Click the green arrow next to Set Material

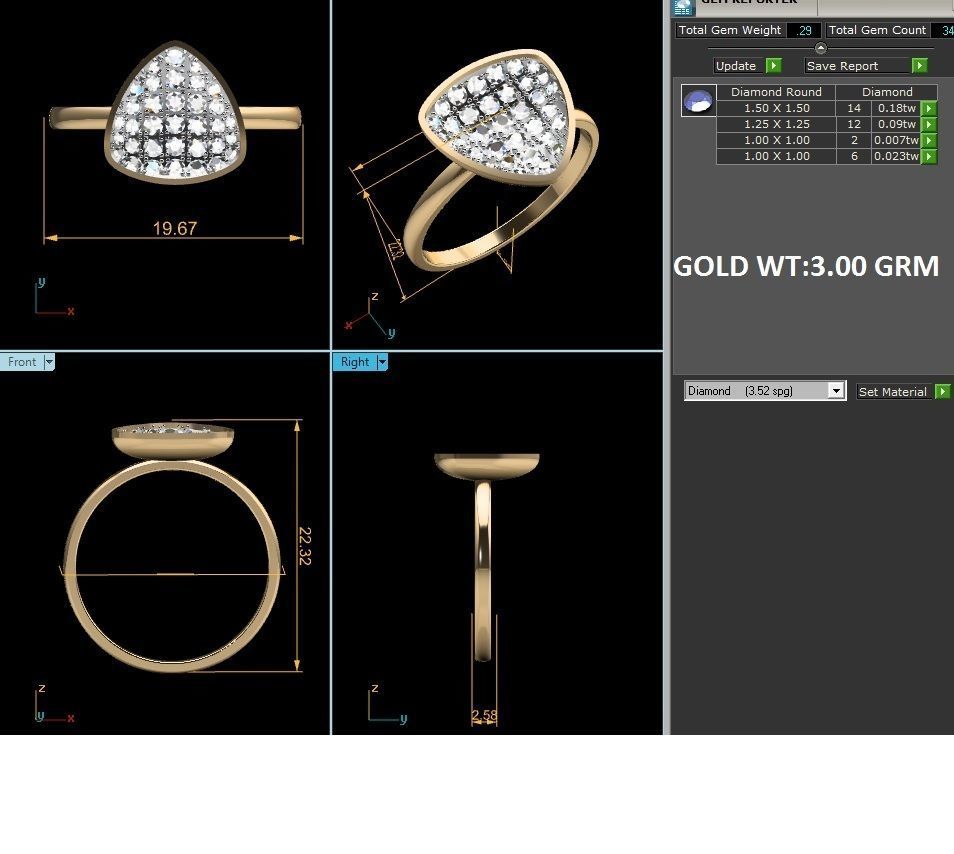click(942, 392)
